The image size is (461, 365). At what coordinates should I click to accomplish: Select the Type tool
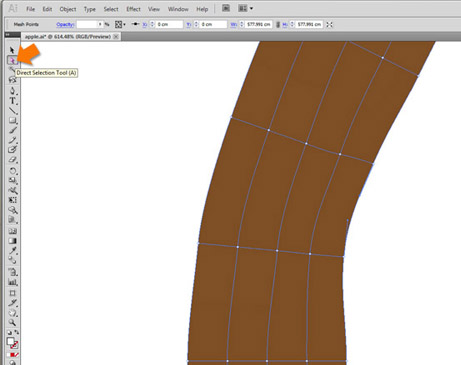point(12,101)
